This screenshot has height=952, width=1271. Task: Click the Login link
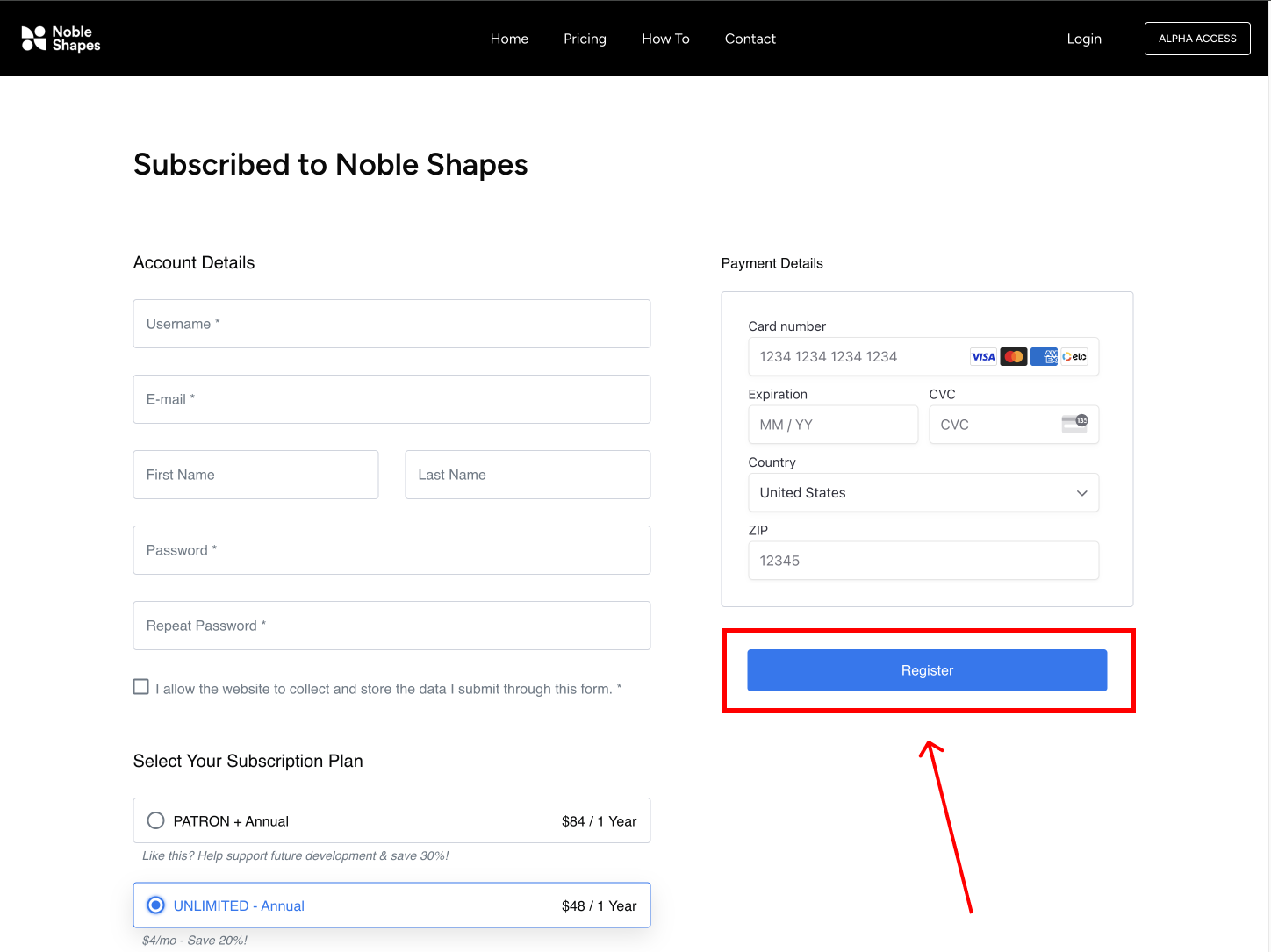[1084, 39]
